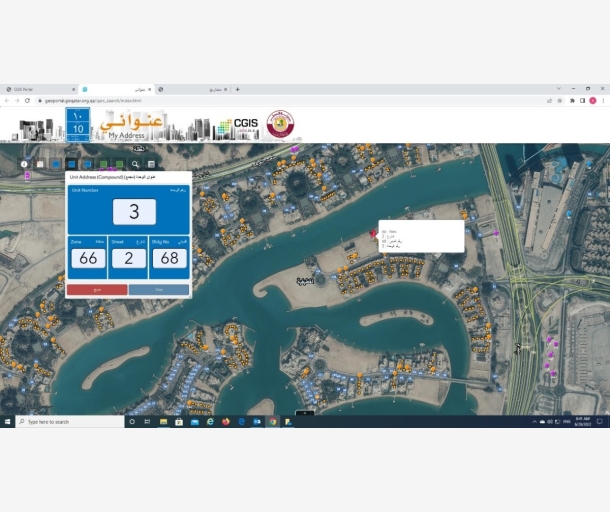Select the first green map toolbar icon
610x512 pixels.
[103, 164]
